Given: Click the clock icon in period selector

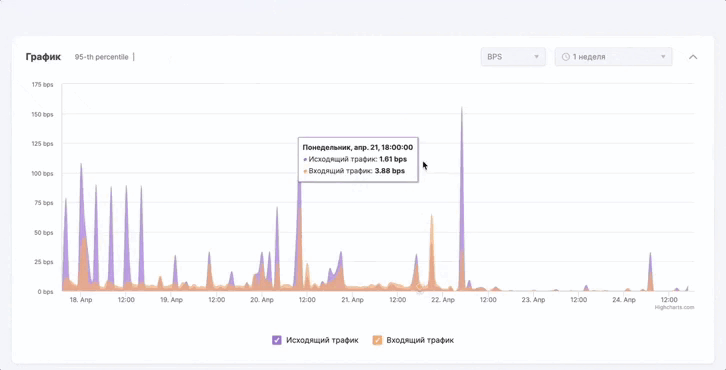Looking at the screenshot, I should (565, 57).
